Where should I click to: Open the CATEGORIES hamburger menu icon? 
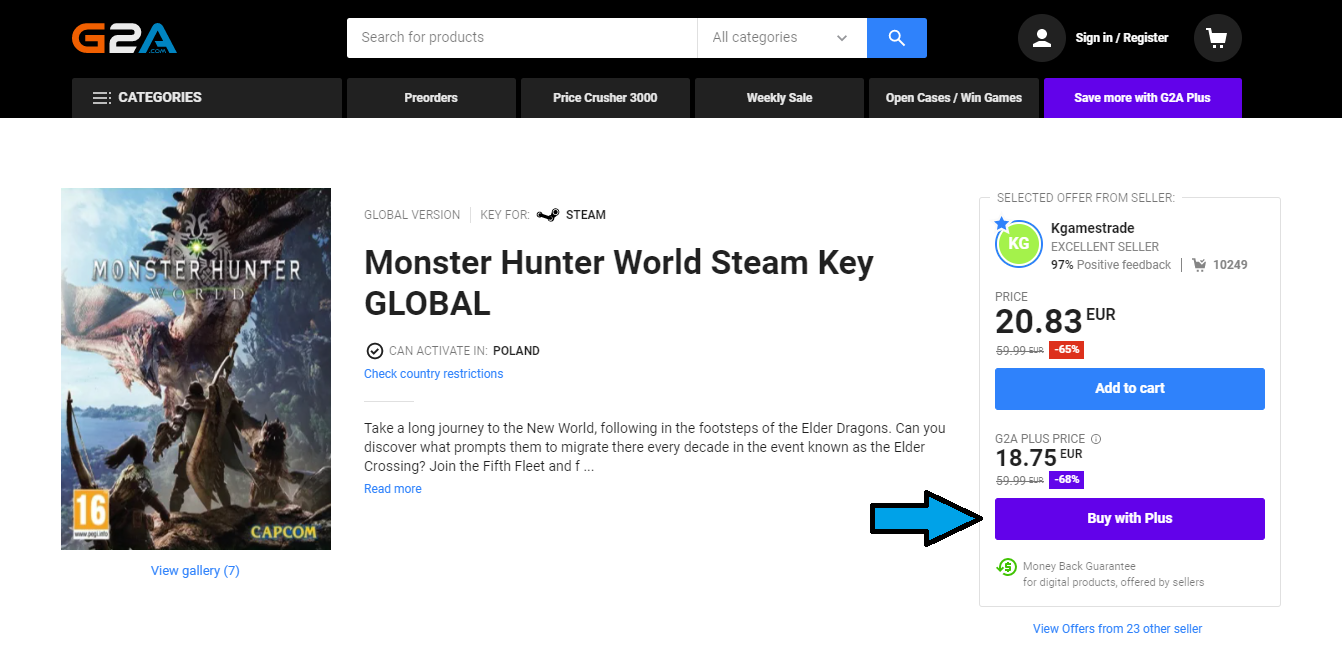click(101, 97)
